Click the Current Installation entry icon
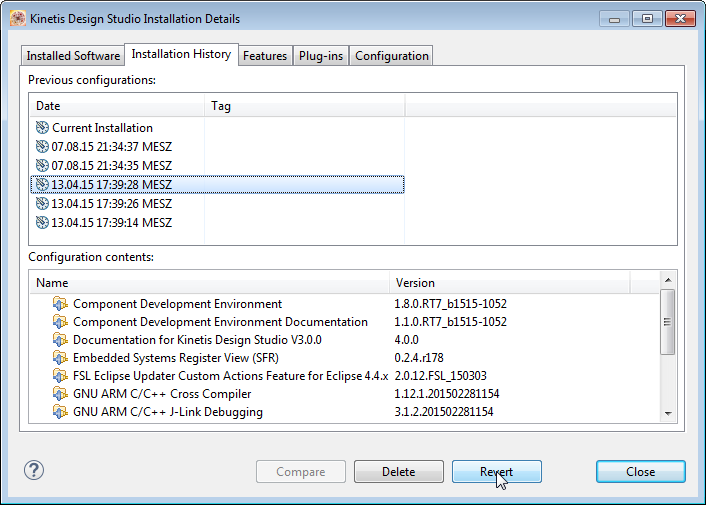Image resolution: width=706 pixels, height=505 pixels. coord(42,128)
